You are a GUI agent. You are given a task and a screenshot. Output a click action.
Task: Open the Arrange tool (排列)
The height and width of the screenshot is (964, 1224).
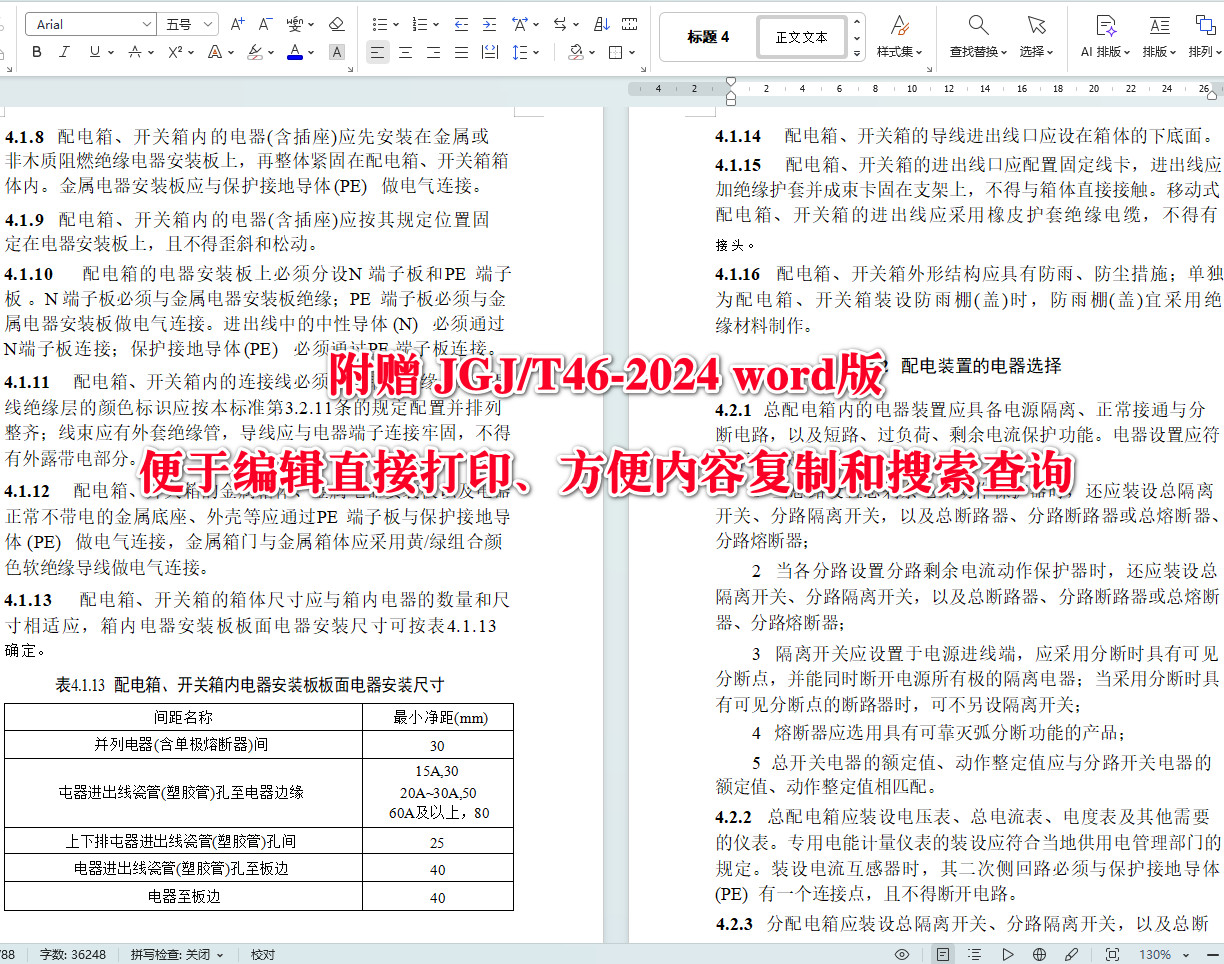(1202, 35)
